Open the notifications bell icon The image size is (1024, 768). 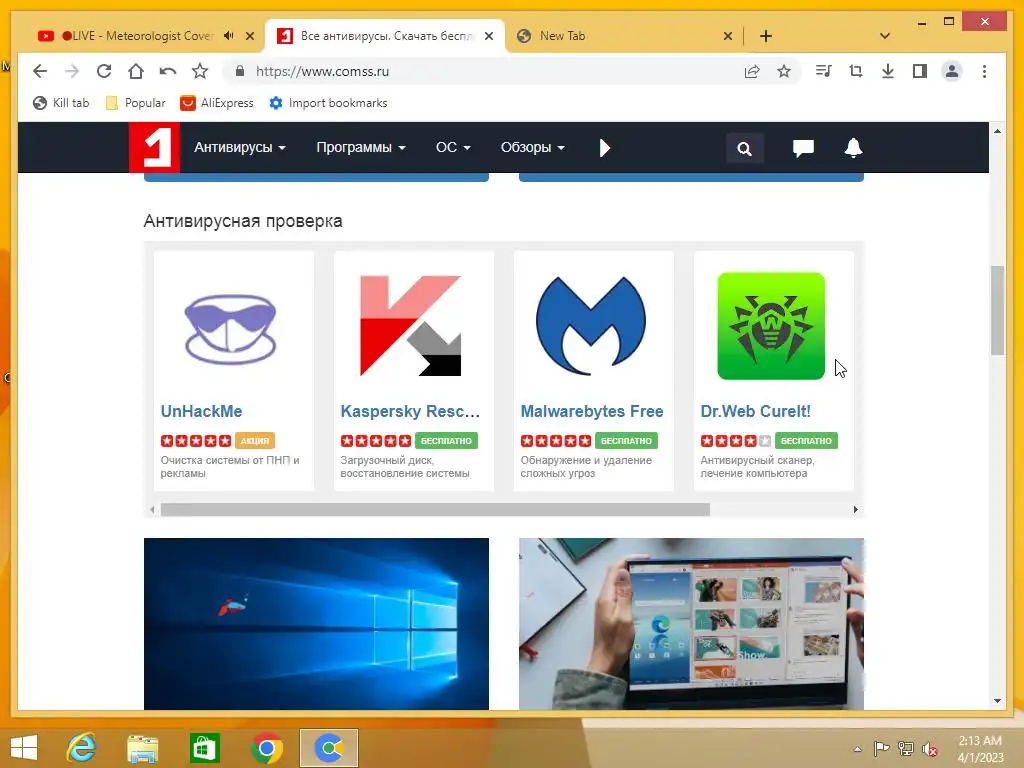pyautogui.click(x=854, y=148)
